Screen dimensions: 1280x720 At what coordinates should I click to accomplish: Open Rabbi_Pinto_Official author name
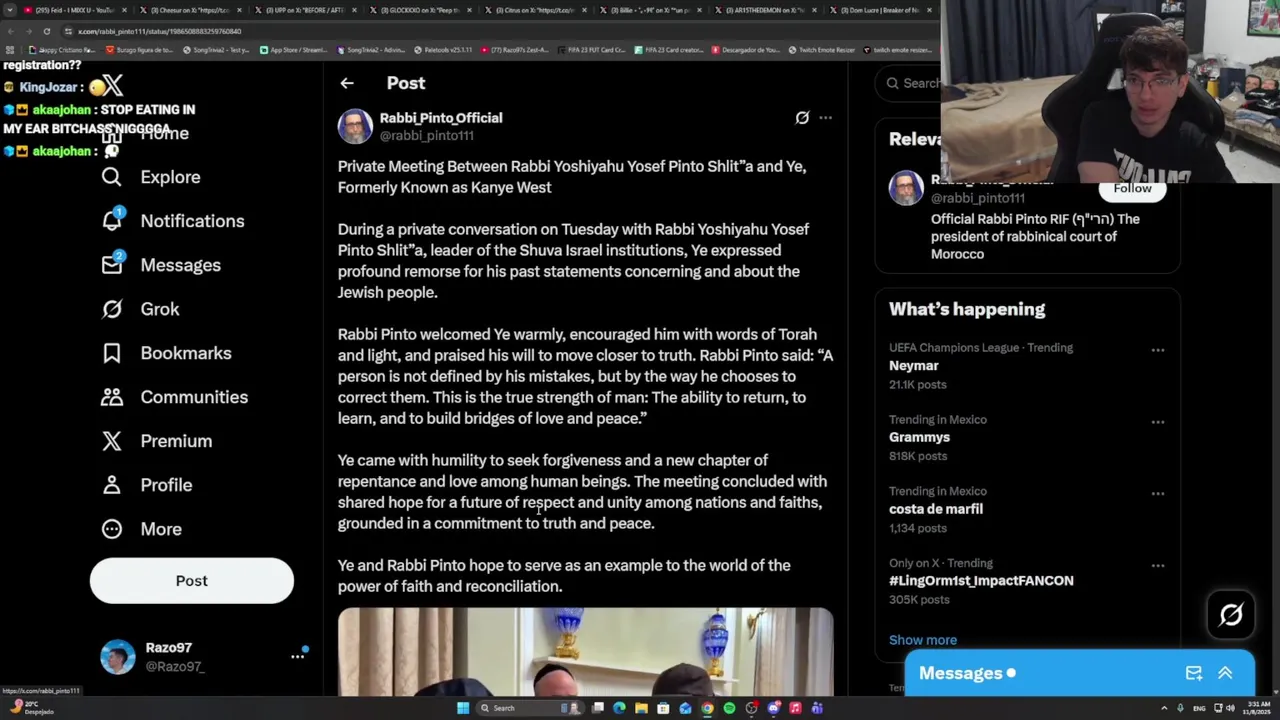(x=441, y=118)
